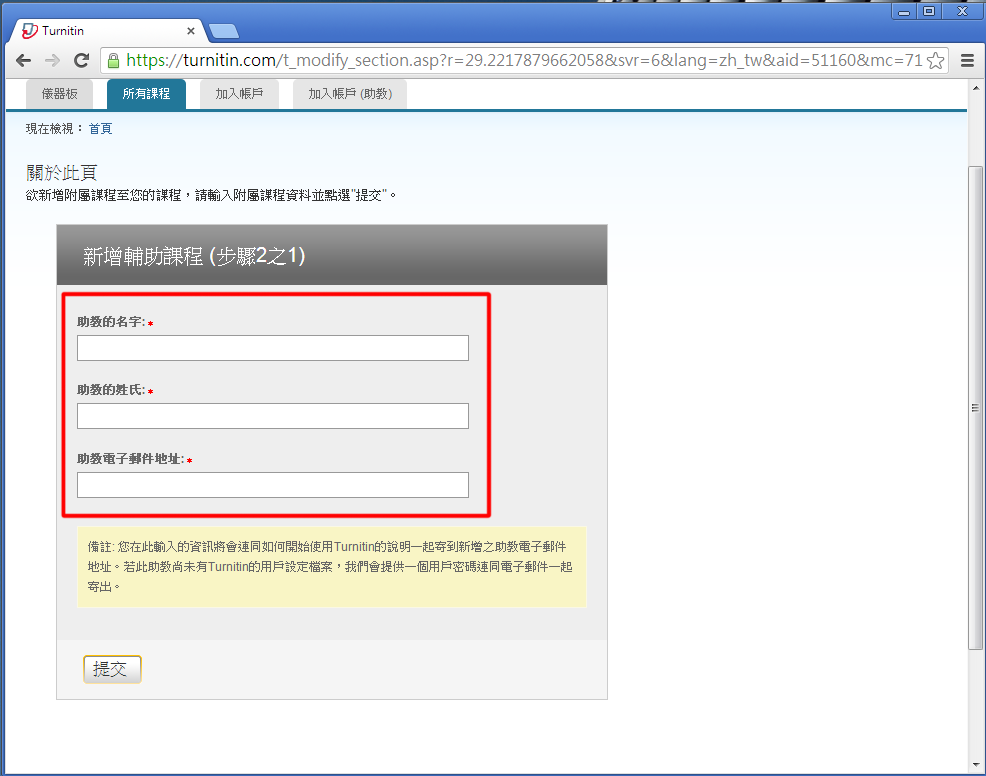Focus the 助教的姓氏 input field
Screen dimensions: 986x776
click(x=272, y=416)
